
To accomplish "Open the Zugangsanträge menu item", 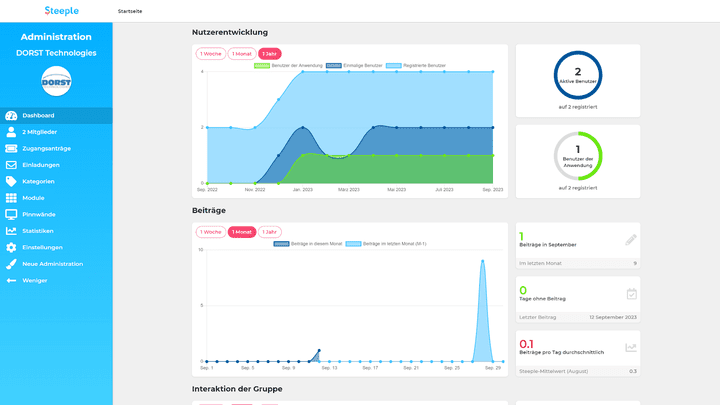I will pos(46,148).
